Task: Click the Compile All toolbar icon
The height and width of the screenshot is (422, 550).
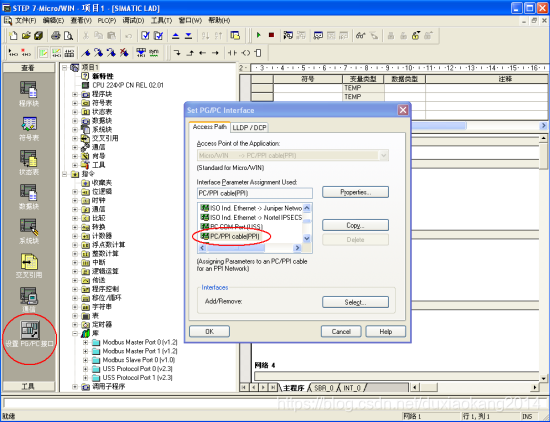Action: [159, 35]
